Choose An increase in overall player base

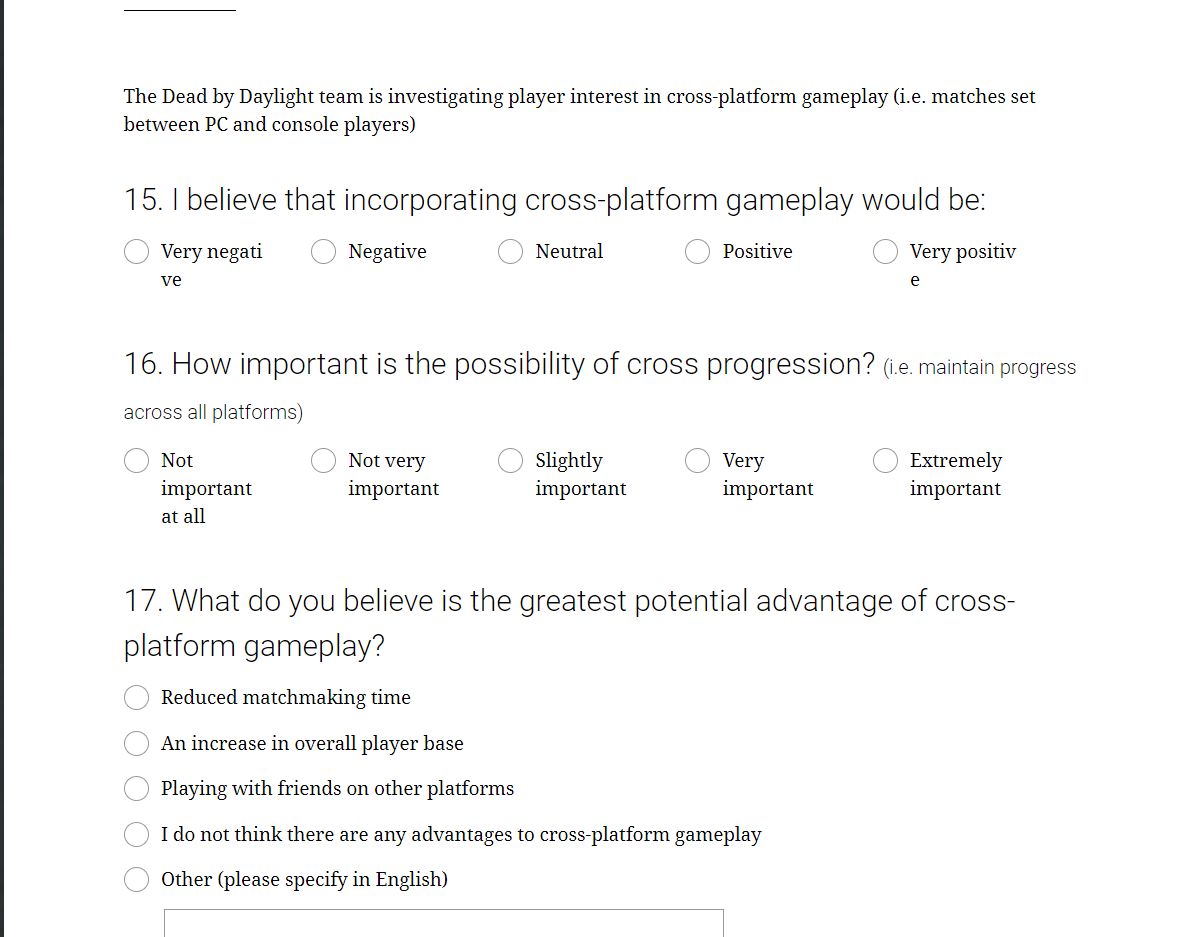[137, 743]
